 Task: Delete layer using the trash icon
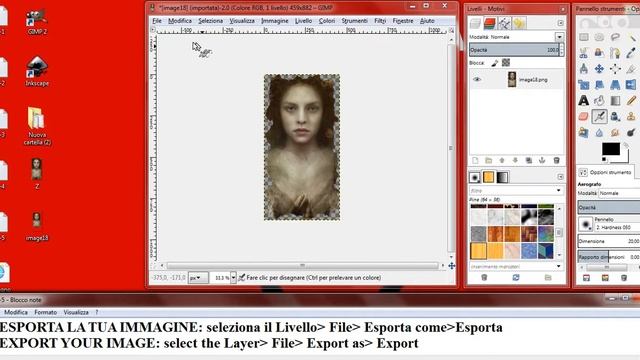pyautogui.click(x=556, y=161)
